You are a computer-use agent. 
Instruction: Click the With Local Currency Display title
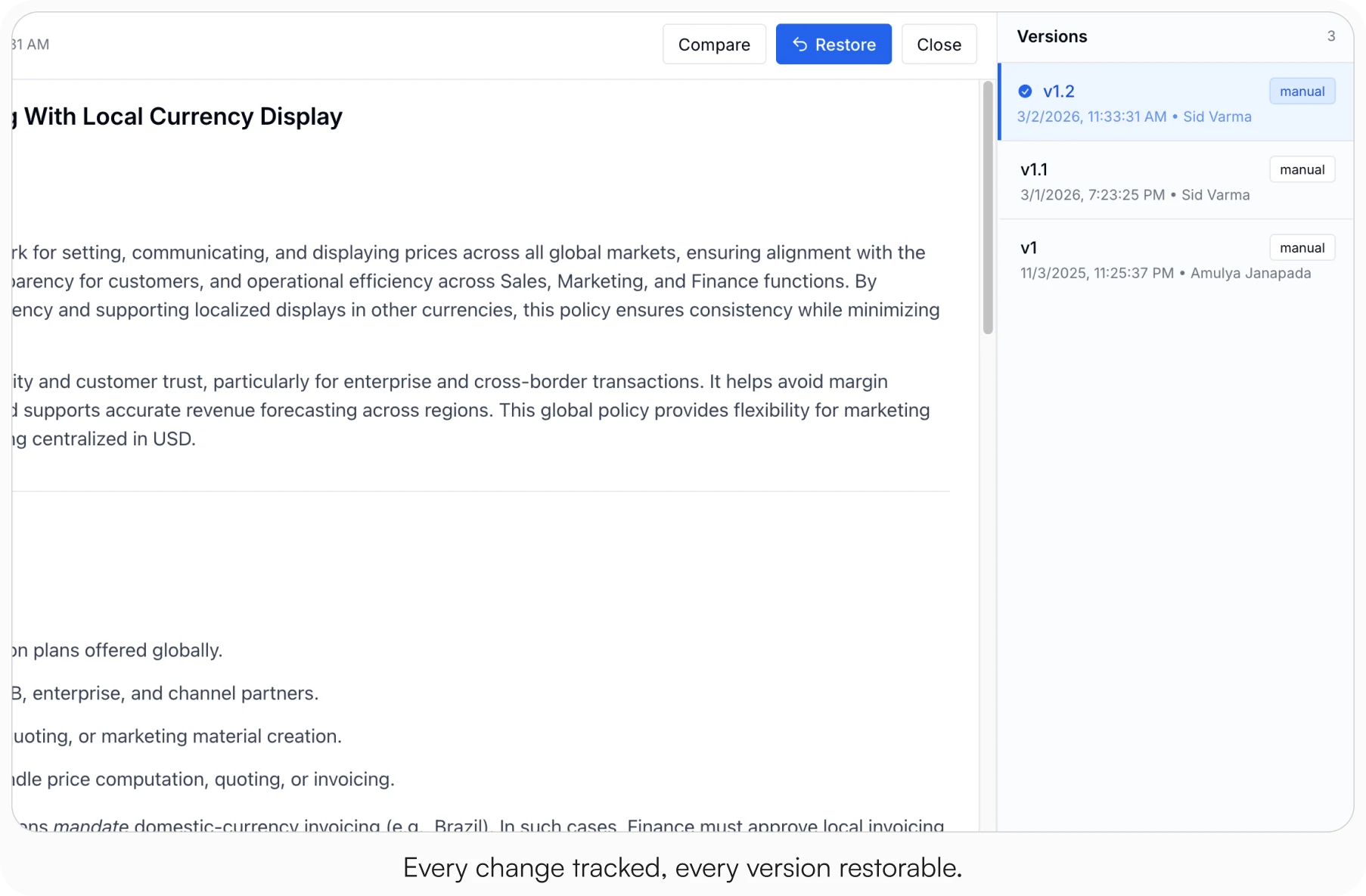click(183, 116)
